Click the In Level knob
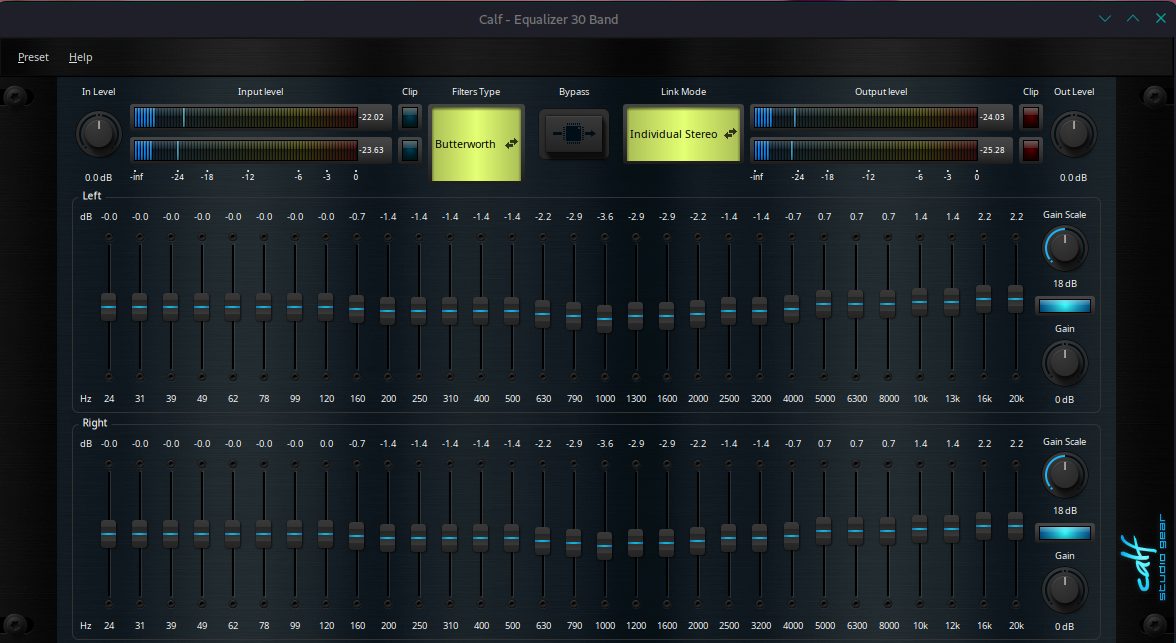Screen dimensions: 1176x643 (99, 134)
